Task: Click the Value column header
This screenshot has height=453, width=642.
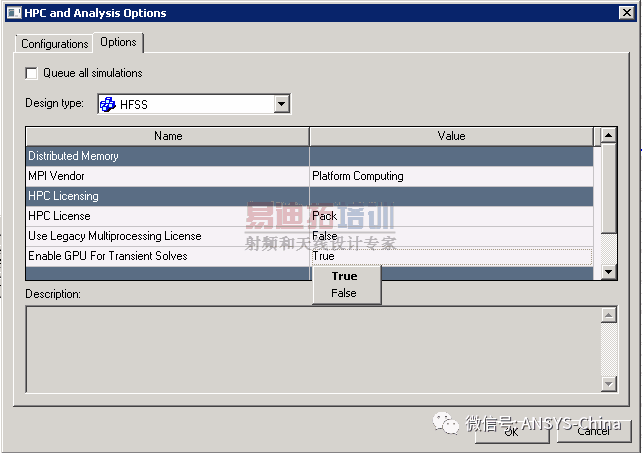Action: [x=451, y=136]
